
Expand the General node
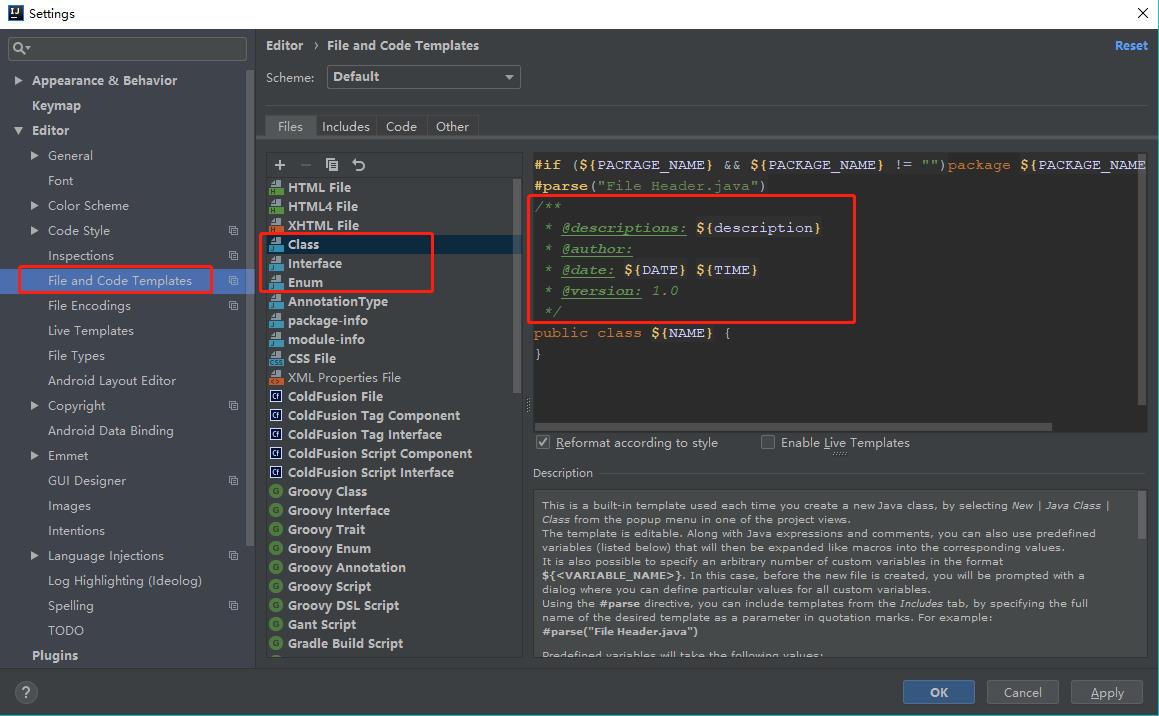pyautogui.click(x=35, y=156)
